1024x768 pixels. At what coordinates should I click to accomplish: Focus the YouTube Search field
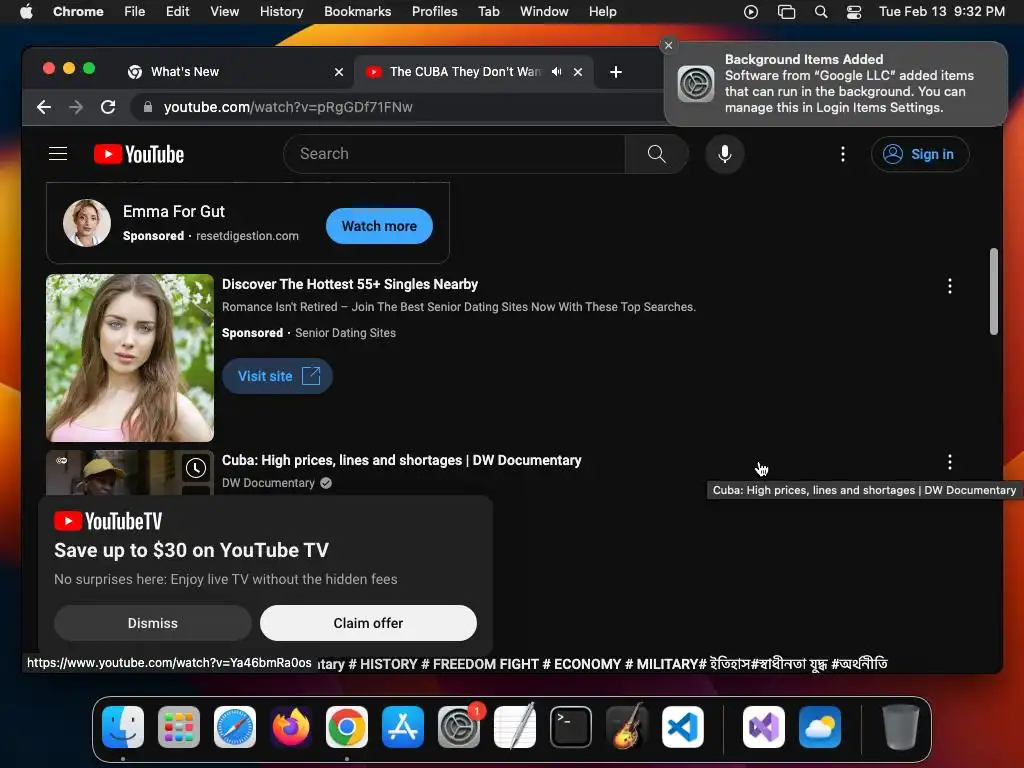pos(455,154)
